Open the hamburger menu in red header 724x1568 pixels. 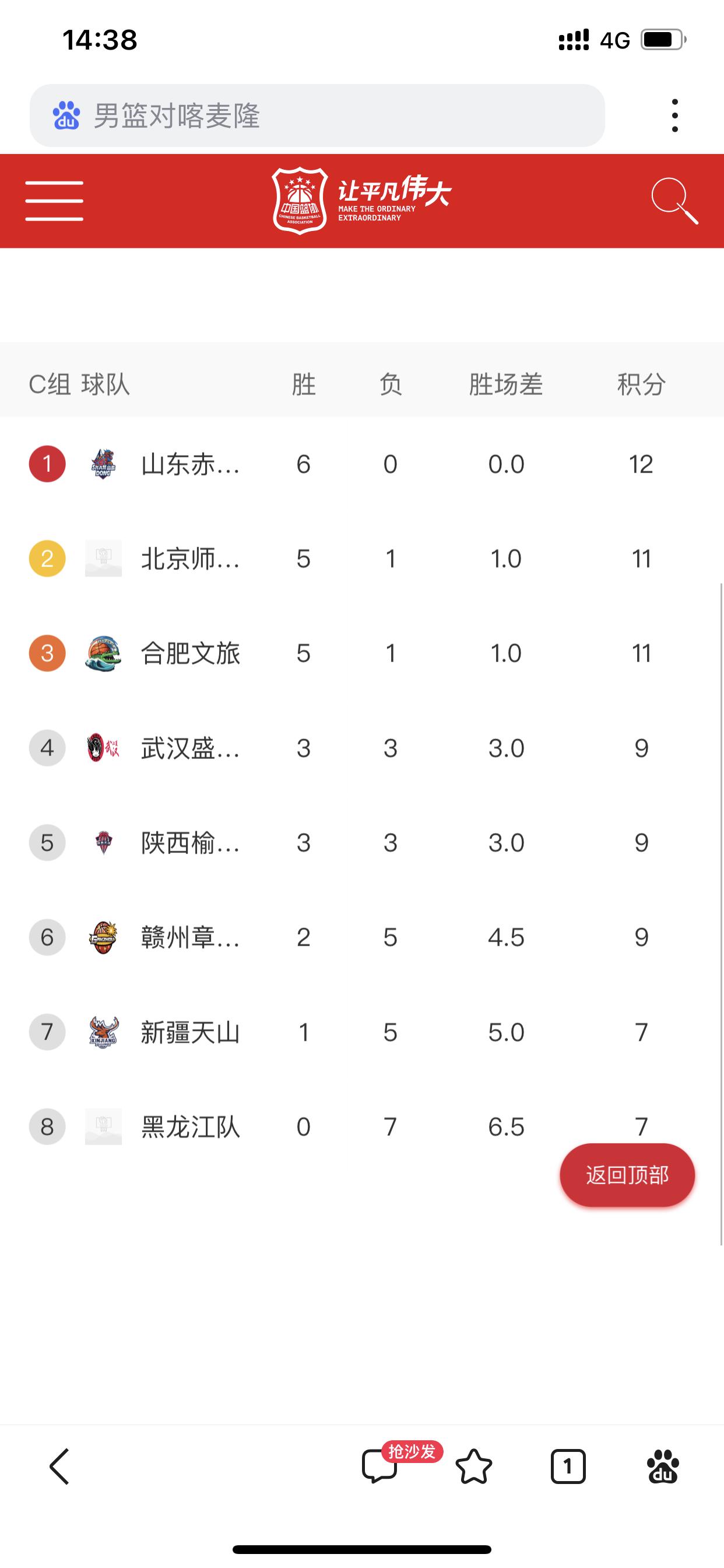point(54,201)
